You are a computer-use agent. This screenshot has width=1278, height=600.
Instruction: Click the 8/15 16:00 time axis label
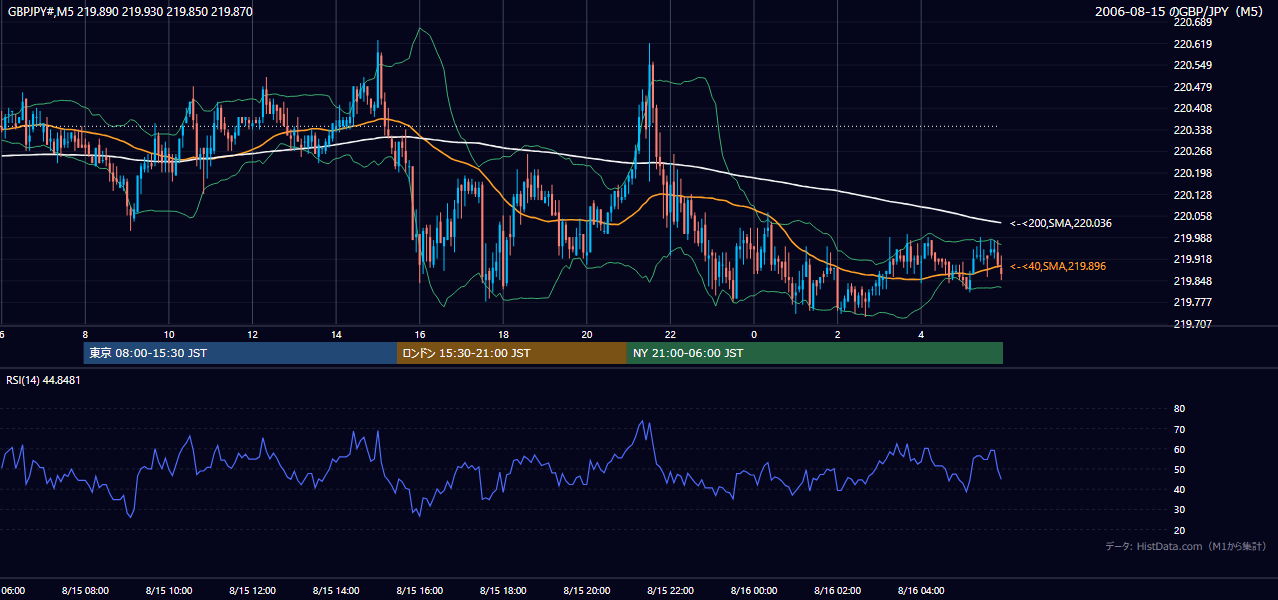[420, 591]
